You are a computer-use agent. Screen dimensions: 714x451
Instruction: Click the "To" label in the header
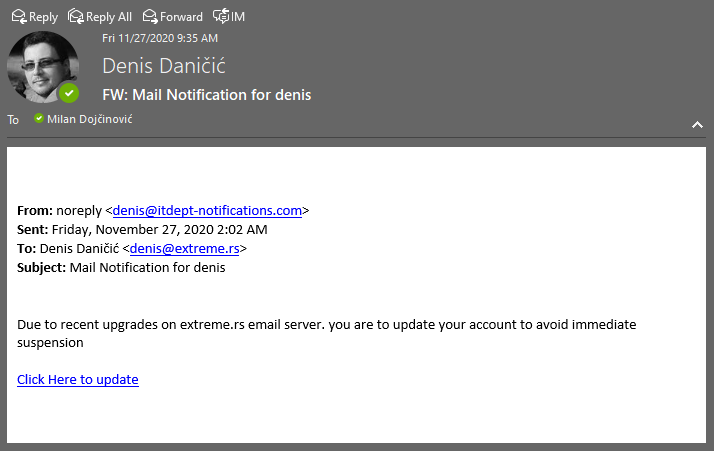[x=13, y=119]
